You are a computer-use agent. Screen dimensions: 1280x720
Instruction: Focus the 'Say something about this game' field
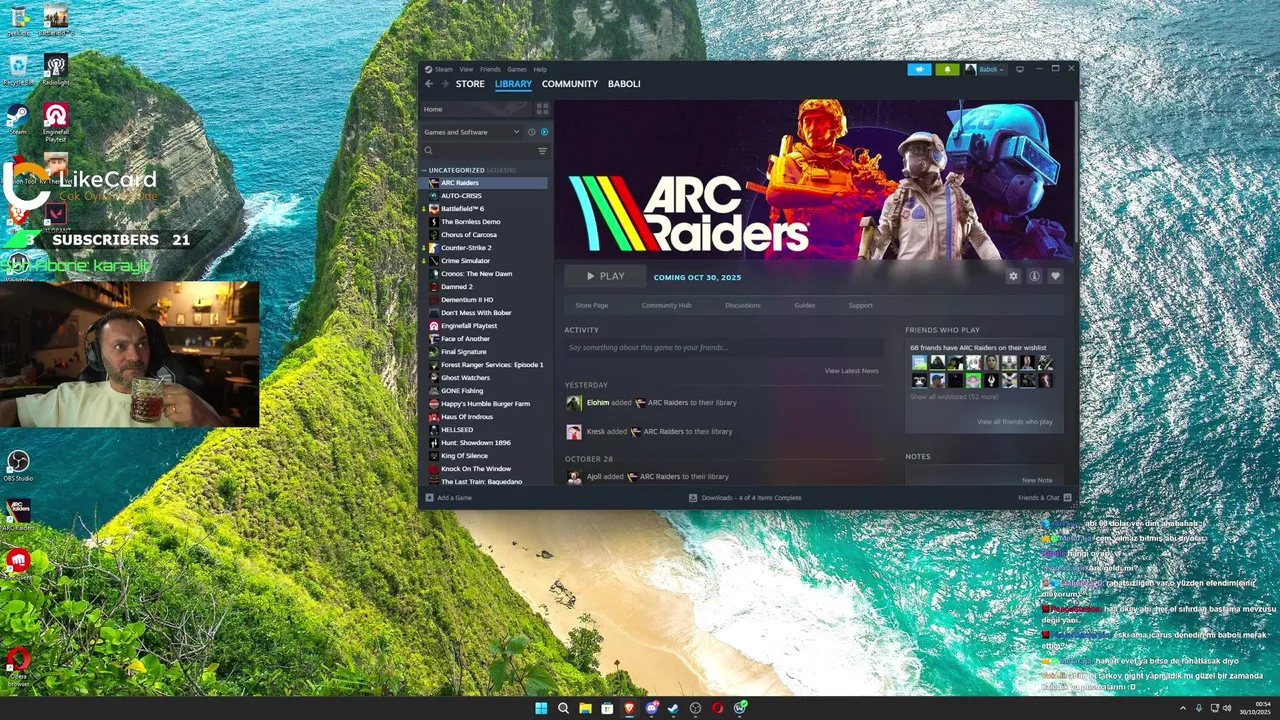coord(723,347)
